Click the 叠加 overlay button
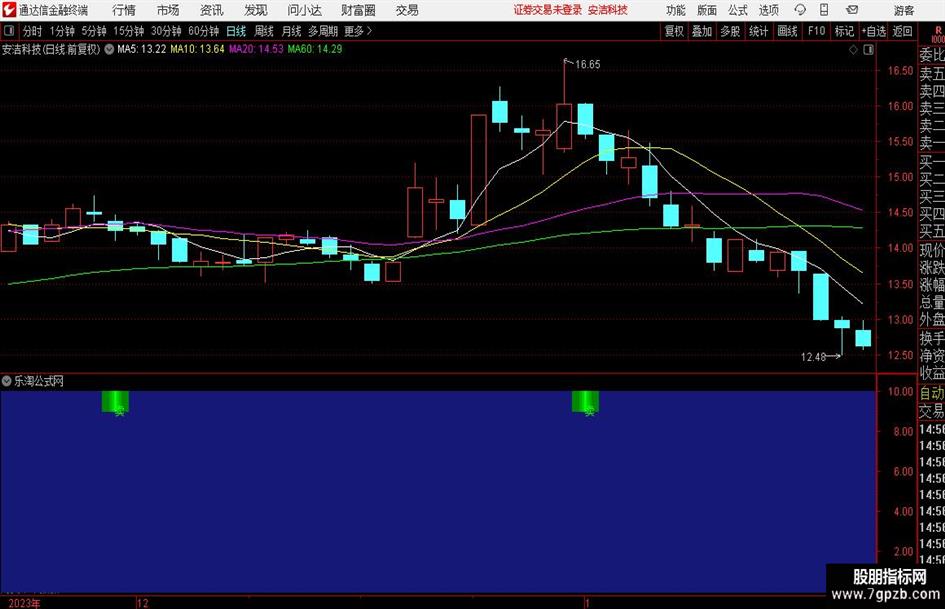945x609 pixels. 702,31
